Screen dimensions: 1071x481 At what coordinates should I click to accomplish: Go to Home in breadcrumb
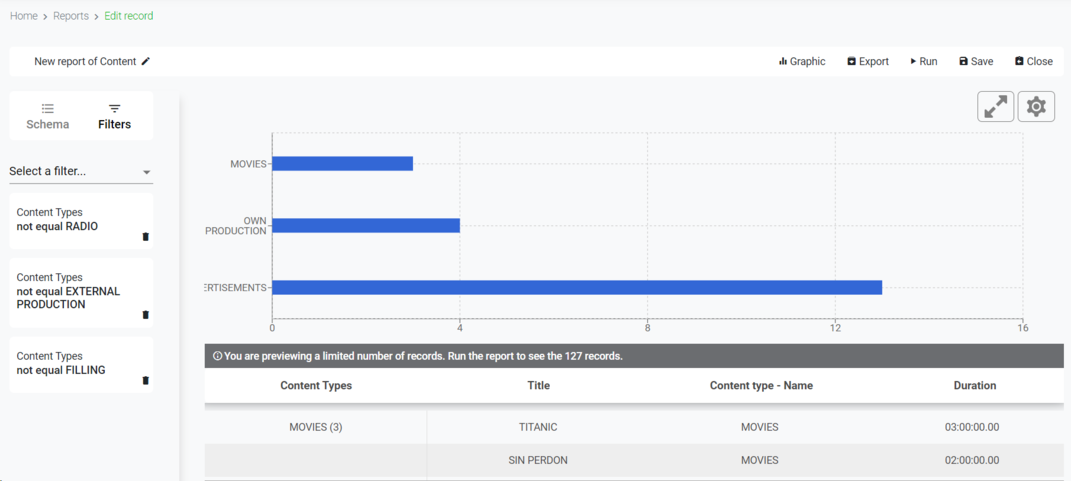[x=24, y=16]
